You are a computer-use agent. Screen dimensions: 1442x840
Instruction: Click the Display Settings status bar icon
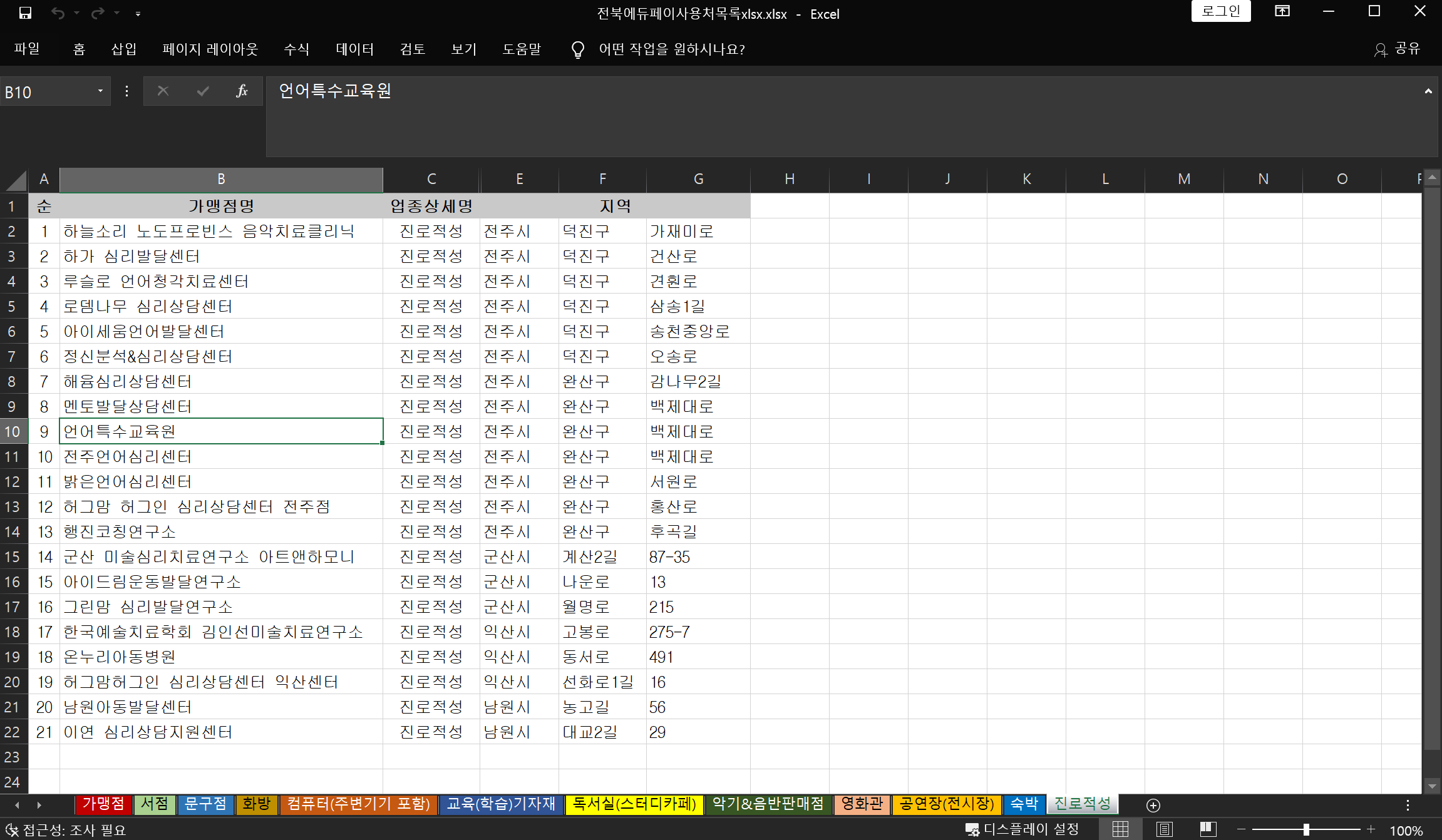(x=972, y=830)
